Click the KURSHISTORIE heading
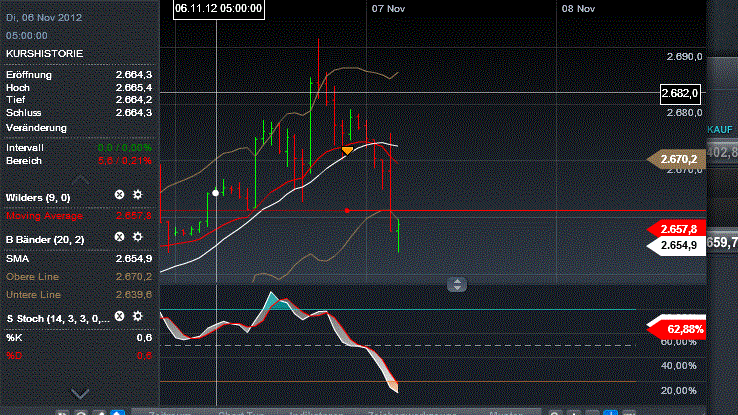This screenshot has width=738, height=415. point(44,54)
